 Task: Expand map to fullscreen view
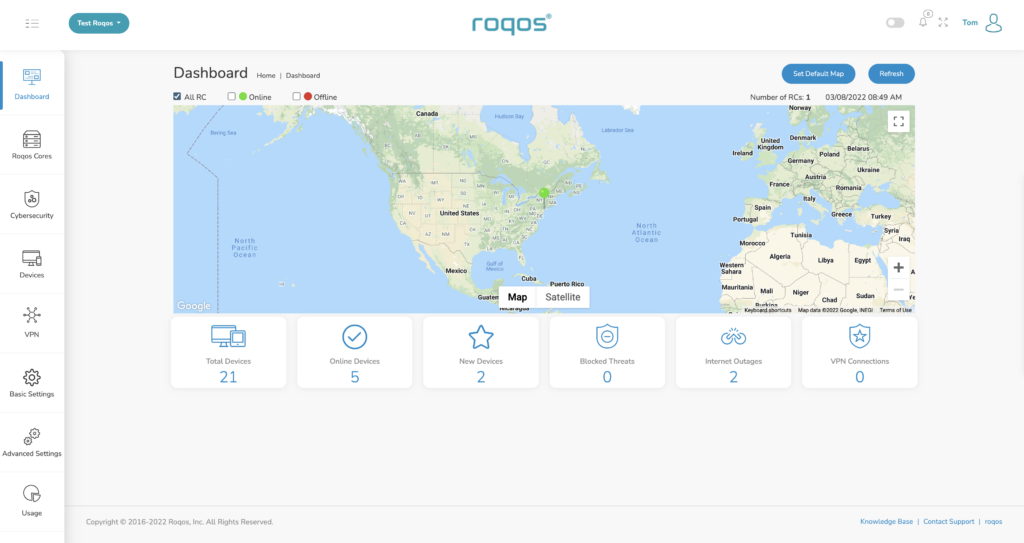pyautogui.click(x=899, y=121)
